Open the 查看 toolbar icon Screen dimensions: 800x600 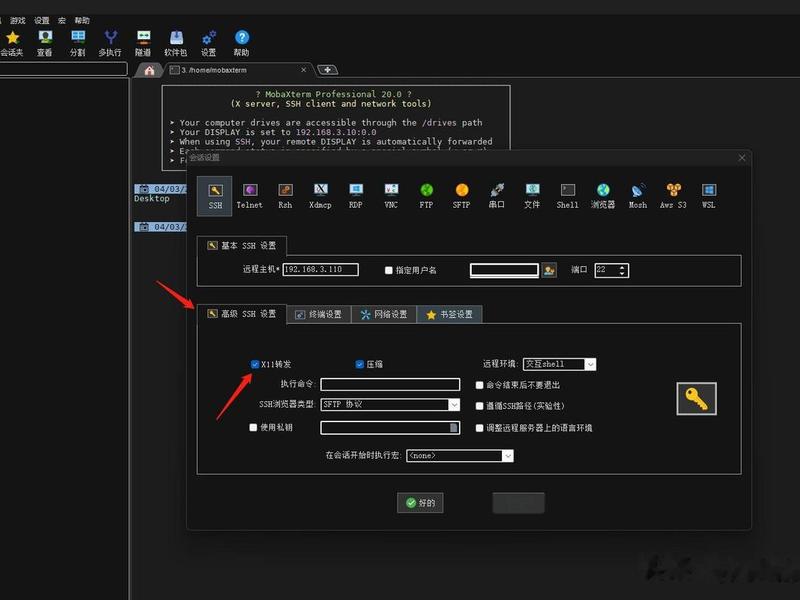coord(45,43)
